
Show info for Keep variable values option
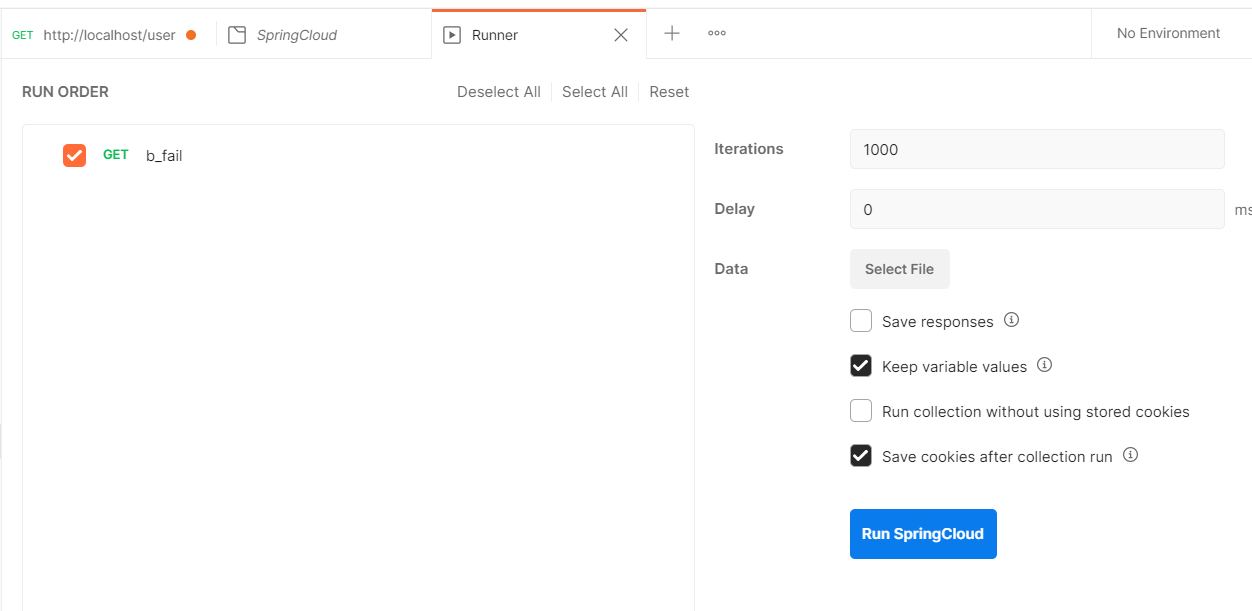pyautogui.click(x=1044, y=365)
